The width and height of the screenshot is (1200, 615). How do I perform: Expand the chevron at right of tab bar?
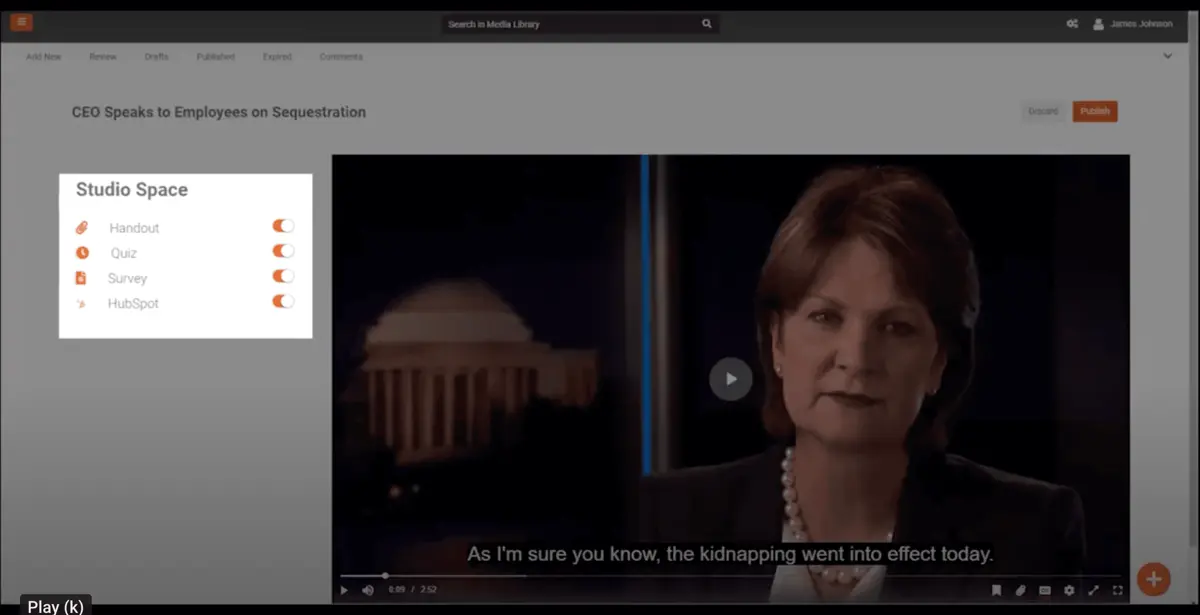click(1167, 56)
